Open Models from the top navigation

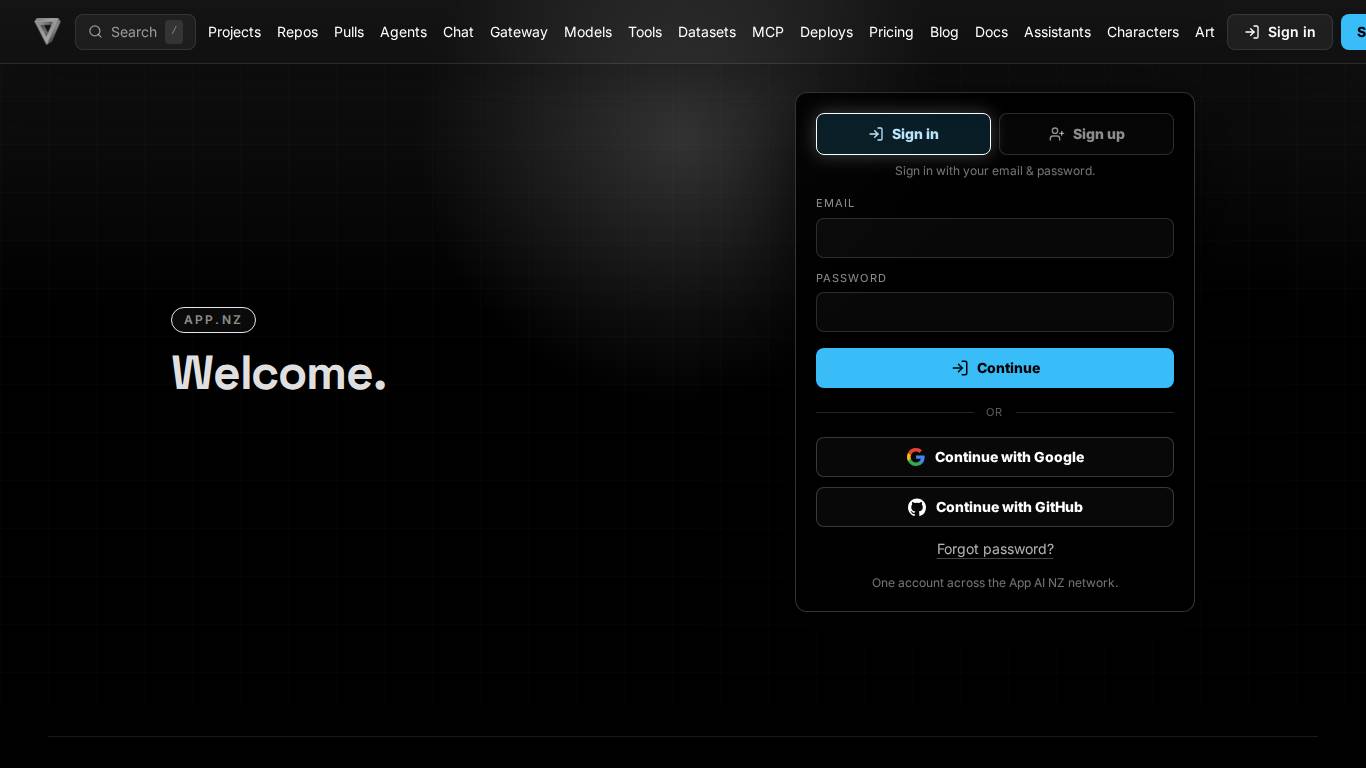click(x=588, y=32)
